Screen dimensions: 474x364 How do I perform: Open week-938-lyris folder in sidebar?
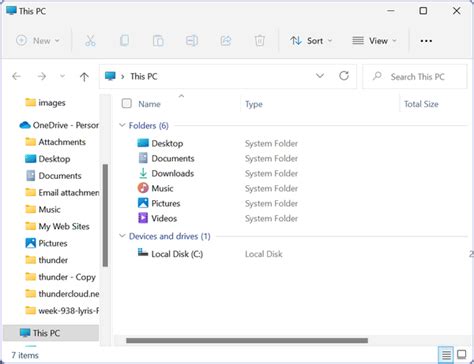(69, 311)
